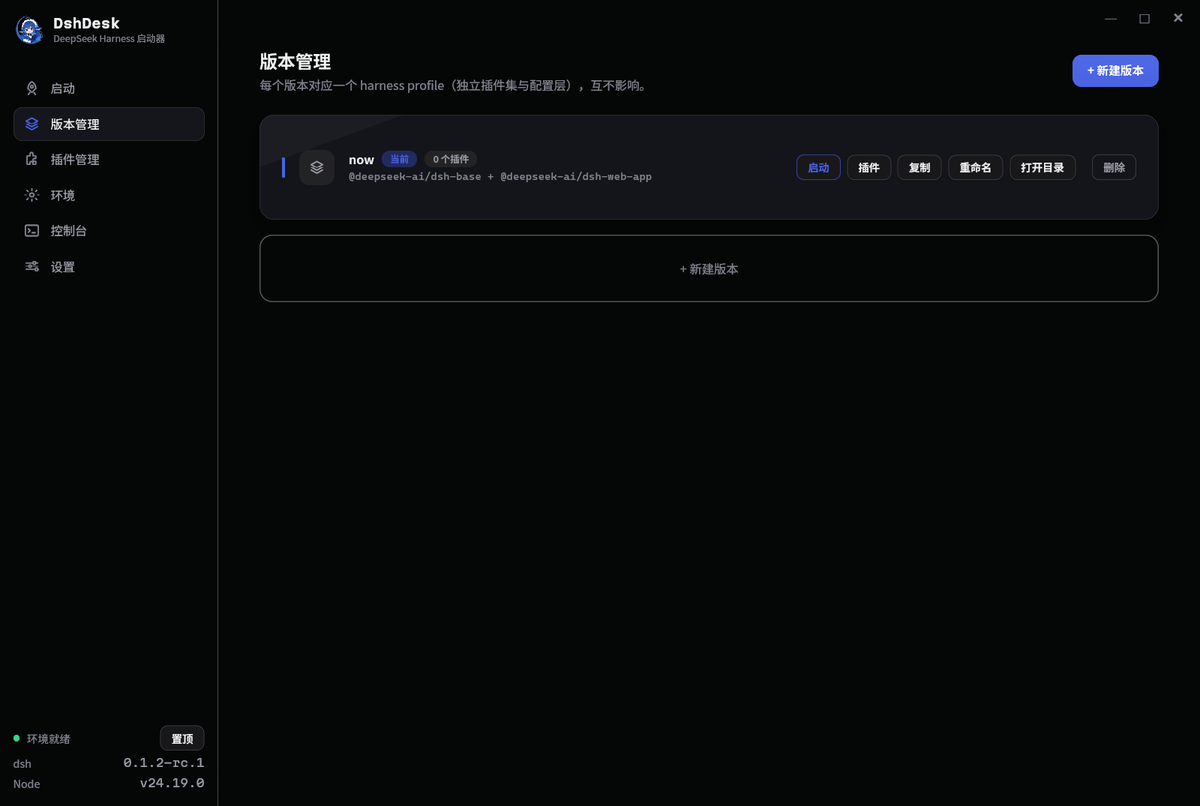Screen dimensions: 1200x806
Task: Duplicate the now version with 复制
Action: click(x=919, y=168)
